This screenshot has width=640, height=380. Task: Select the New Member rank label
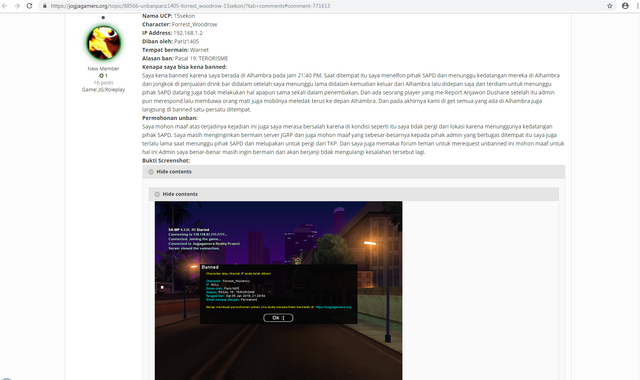103,69
